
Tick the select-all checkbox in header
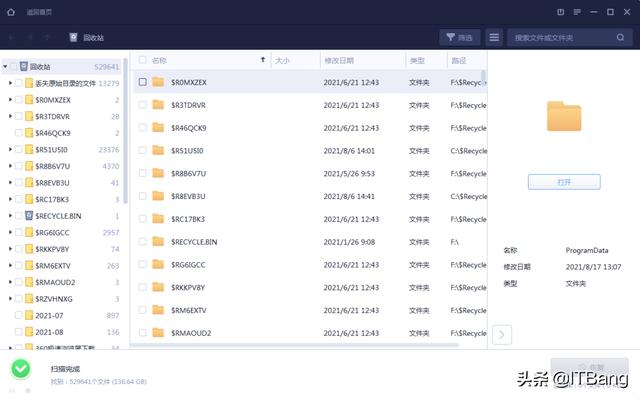tap(142, 60)
